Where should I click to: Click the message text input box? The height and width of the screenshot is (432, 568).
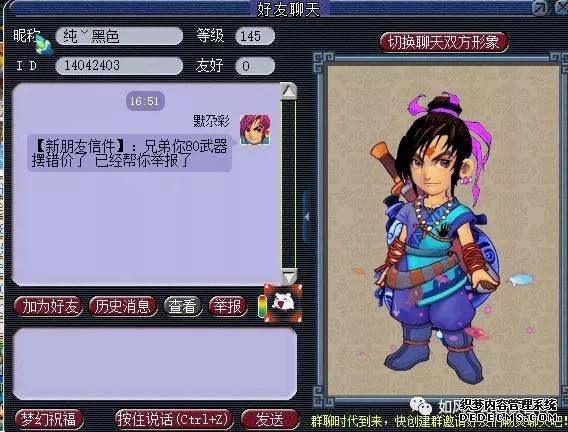point(155,364)
